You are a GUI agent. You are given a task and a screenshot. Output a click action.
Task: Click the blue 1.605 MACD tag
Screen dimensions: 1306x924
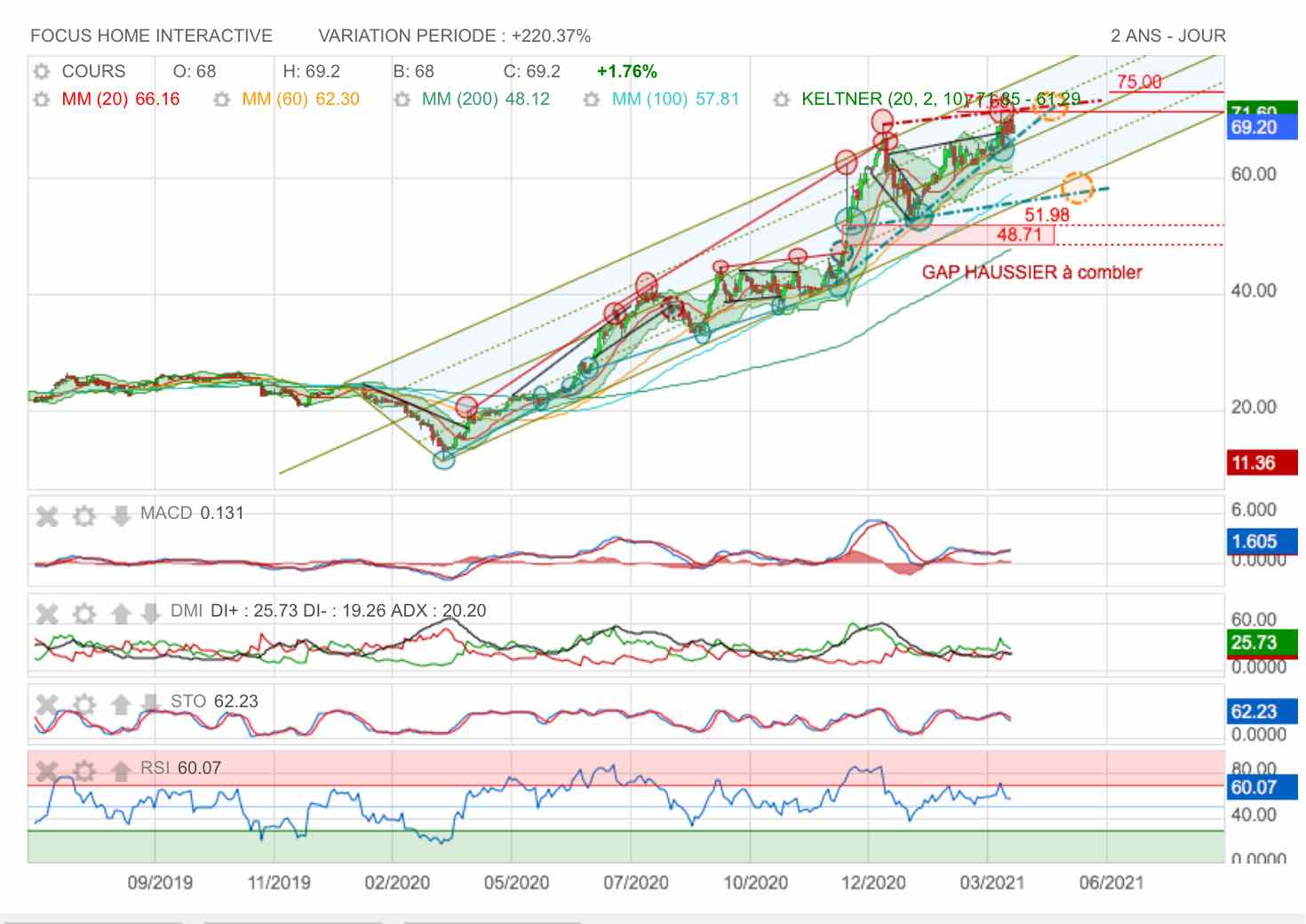tap(1262, 542)
